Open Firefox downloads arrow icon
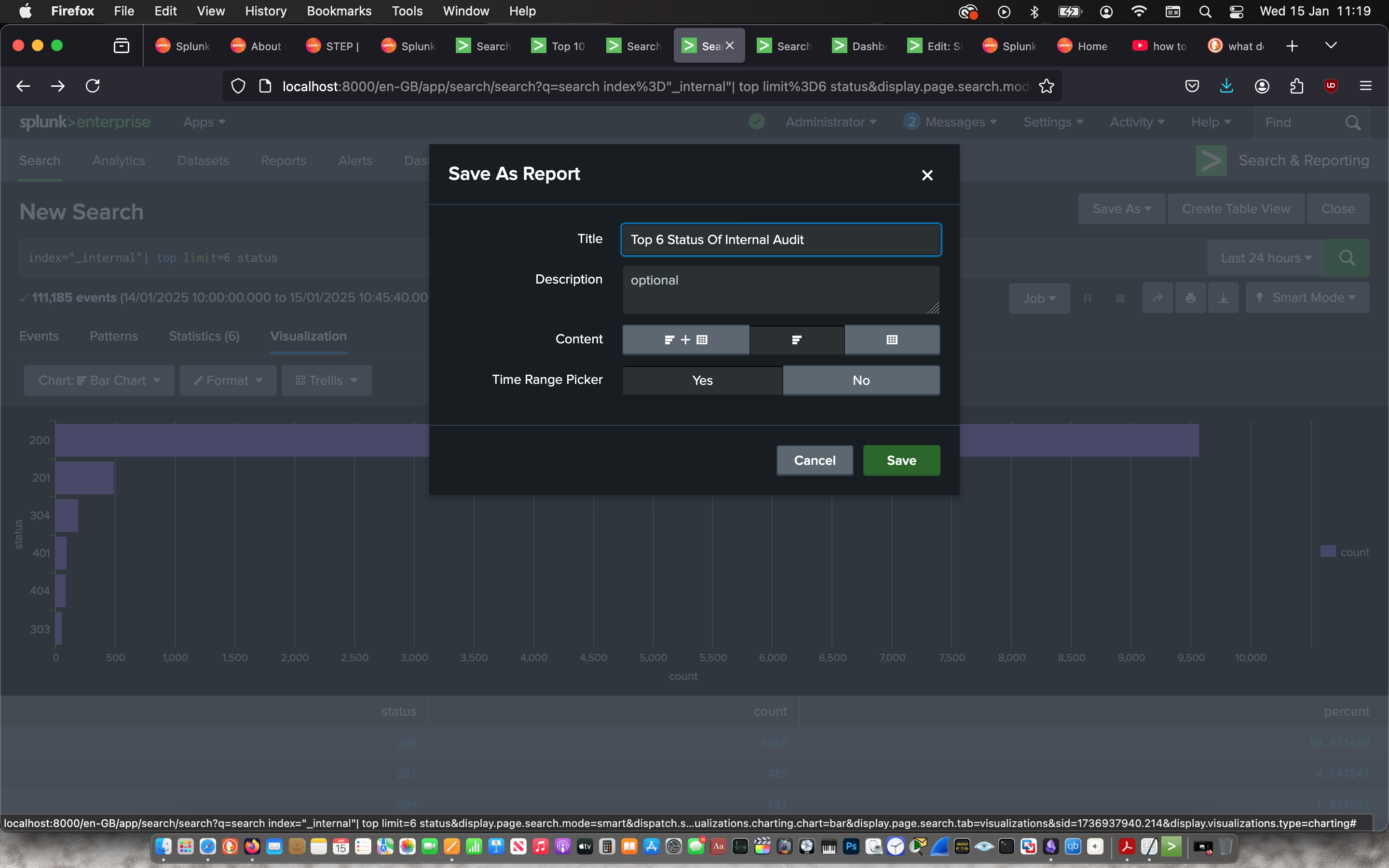This screenshot has width=1389, height=868. 1226,86
